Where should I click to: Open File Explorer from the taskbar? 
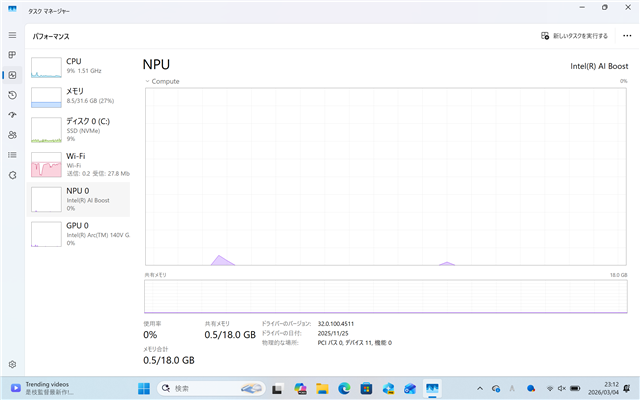[x=322, y=389]
